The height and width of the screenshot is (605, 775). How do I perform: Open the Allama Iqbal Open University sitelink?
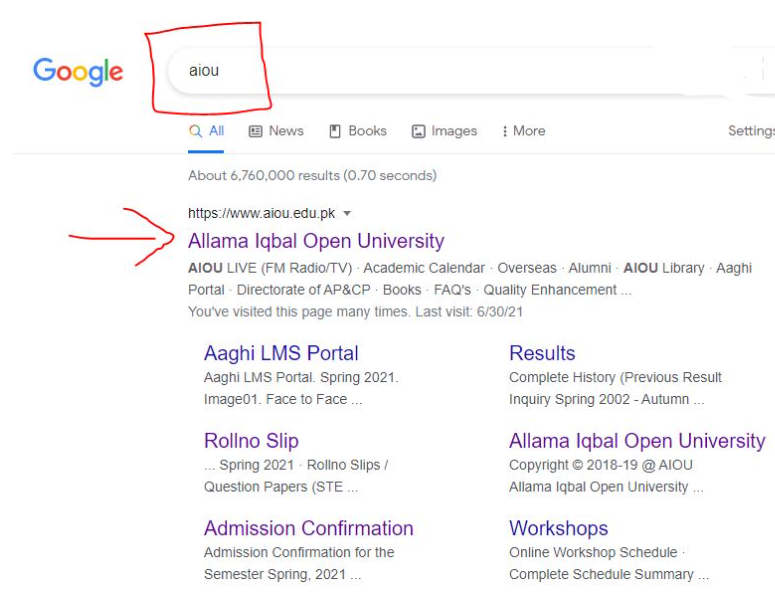pos(637,440)
